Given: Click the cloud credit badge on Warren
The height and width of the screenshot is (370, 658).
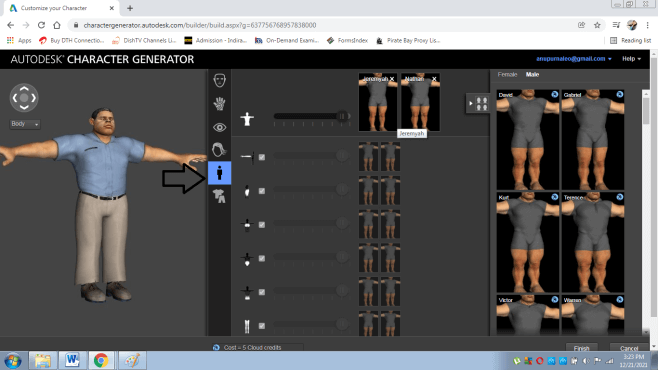Looking at the screenshot, I should [619, 300].
